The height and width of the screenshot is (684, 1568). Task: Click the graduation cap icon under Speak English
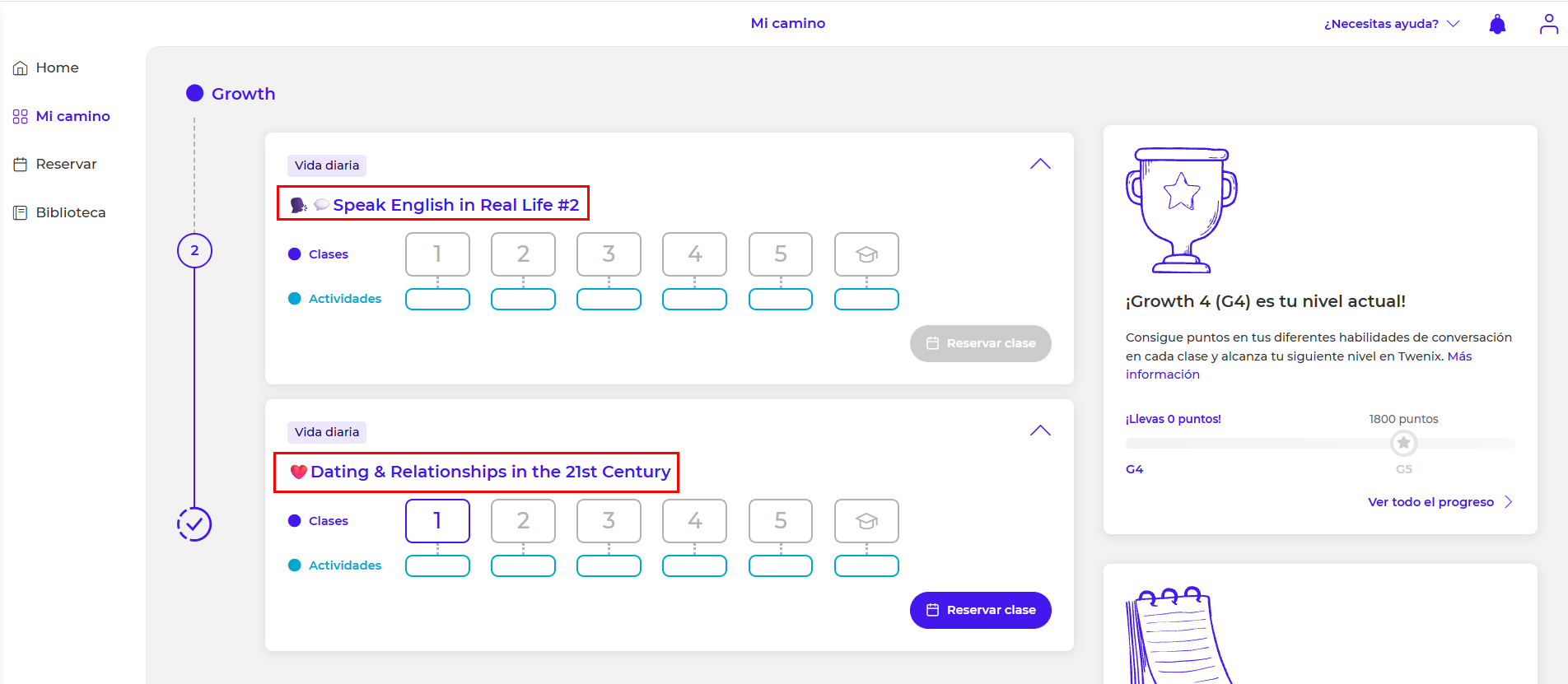(866, 254)
